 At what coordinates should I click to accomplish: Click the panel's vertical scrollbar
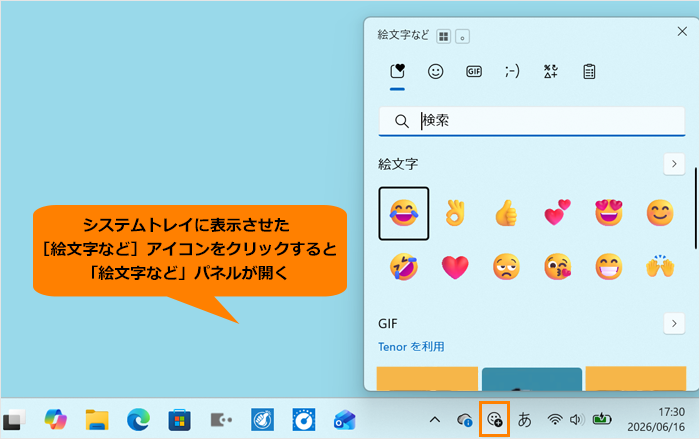pyautogui.click(x=696, y=208)
